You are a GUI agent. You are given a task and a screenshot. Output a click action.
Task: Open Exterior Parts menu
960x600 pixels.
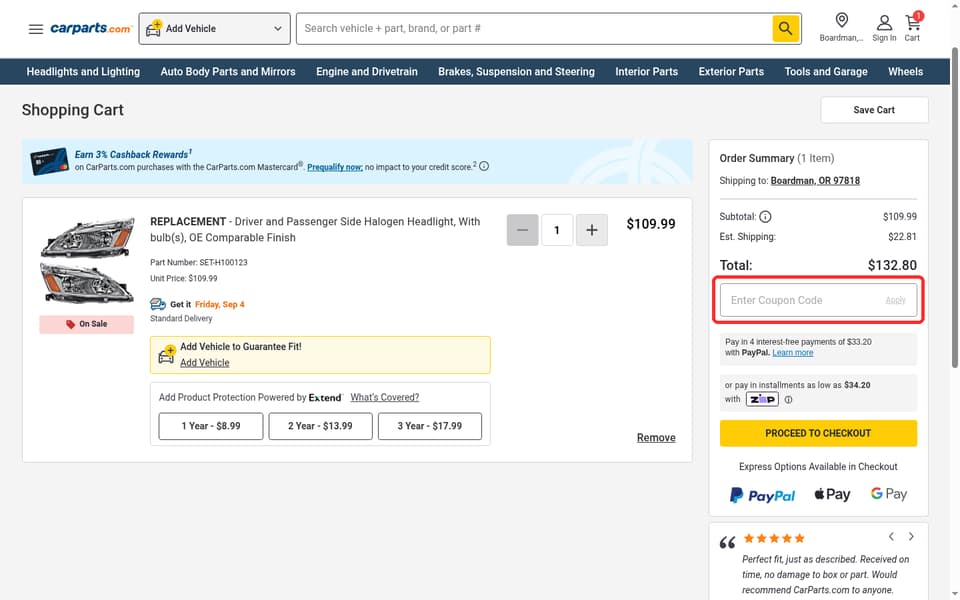[x=731, y=72]
